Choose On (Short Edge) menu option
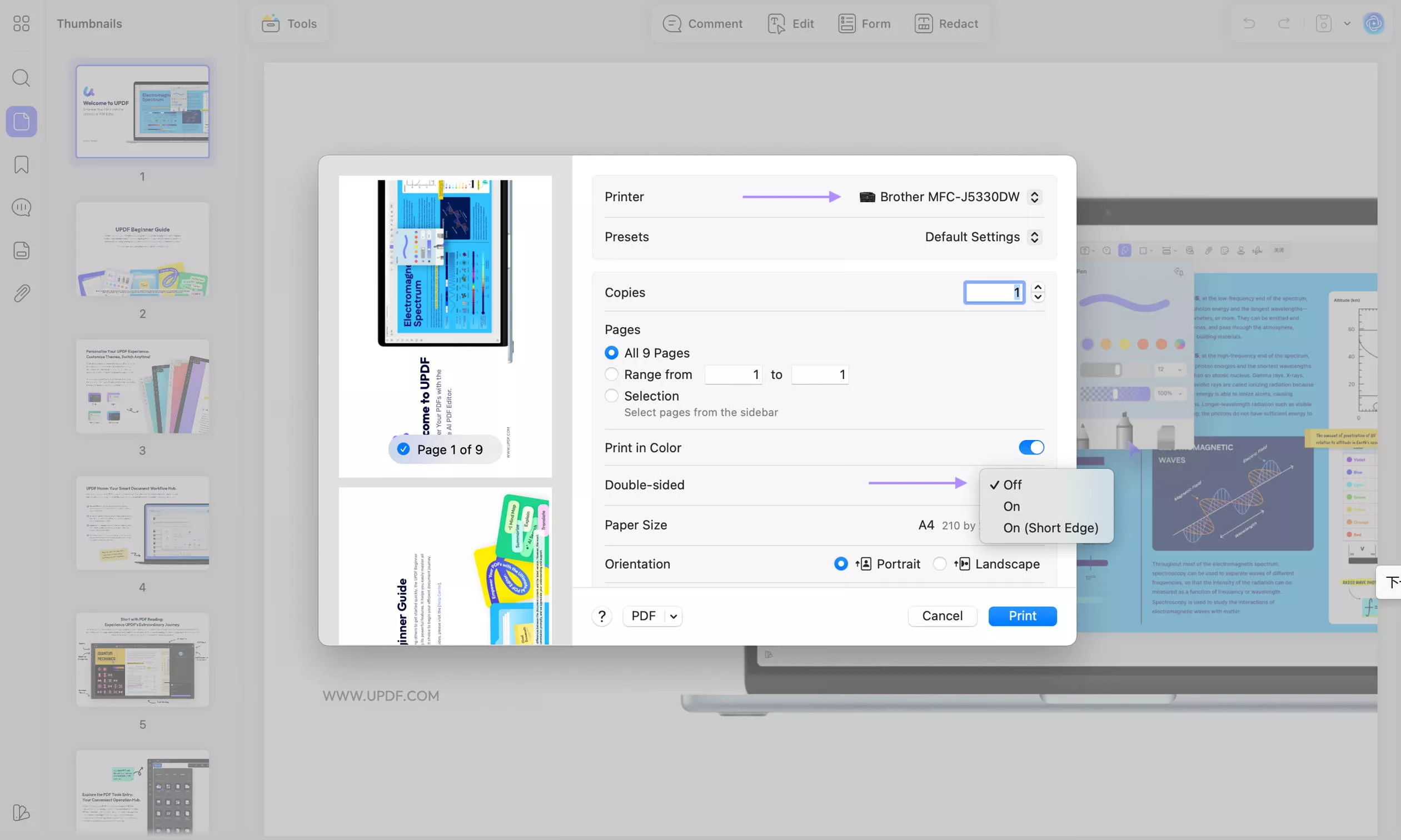The height and width of the screenshot is (840, 1401). pos(1050,528)
